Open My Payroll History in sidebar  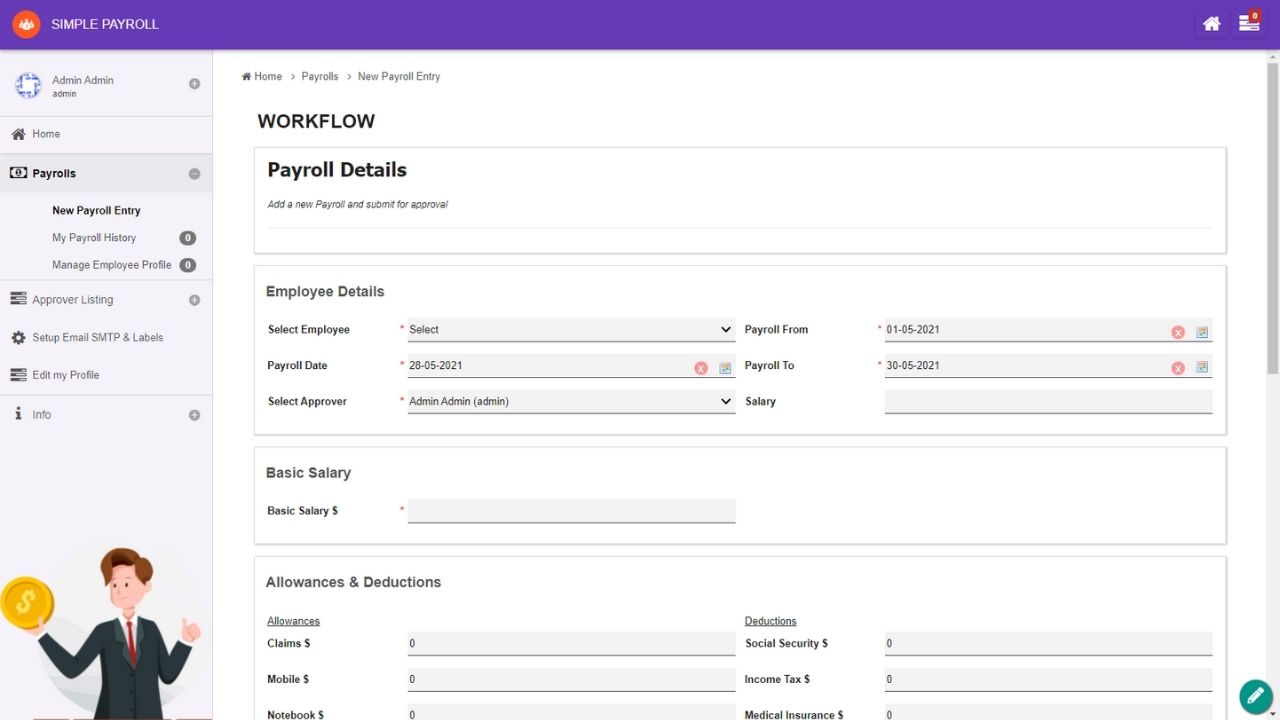94,238
